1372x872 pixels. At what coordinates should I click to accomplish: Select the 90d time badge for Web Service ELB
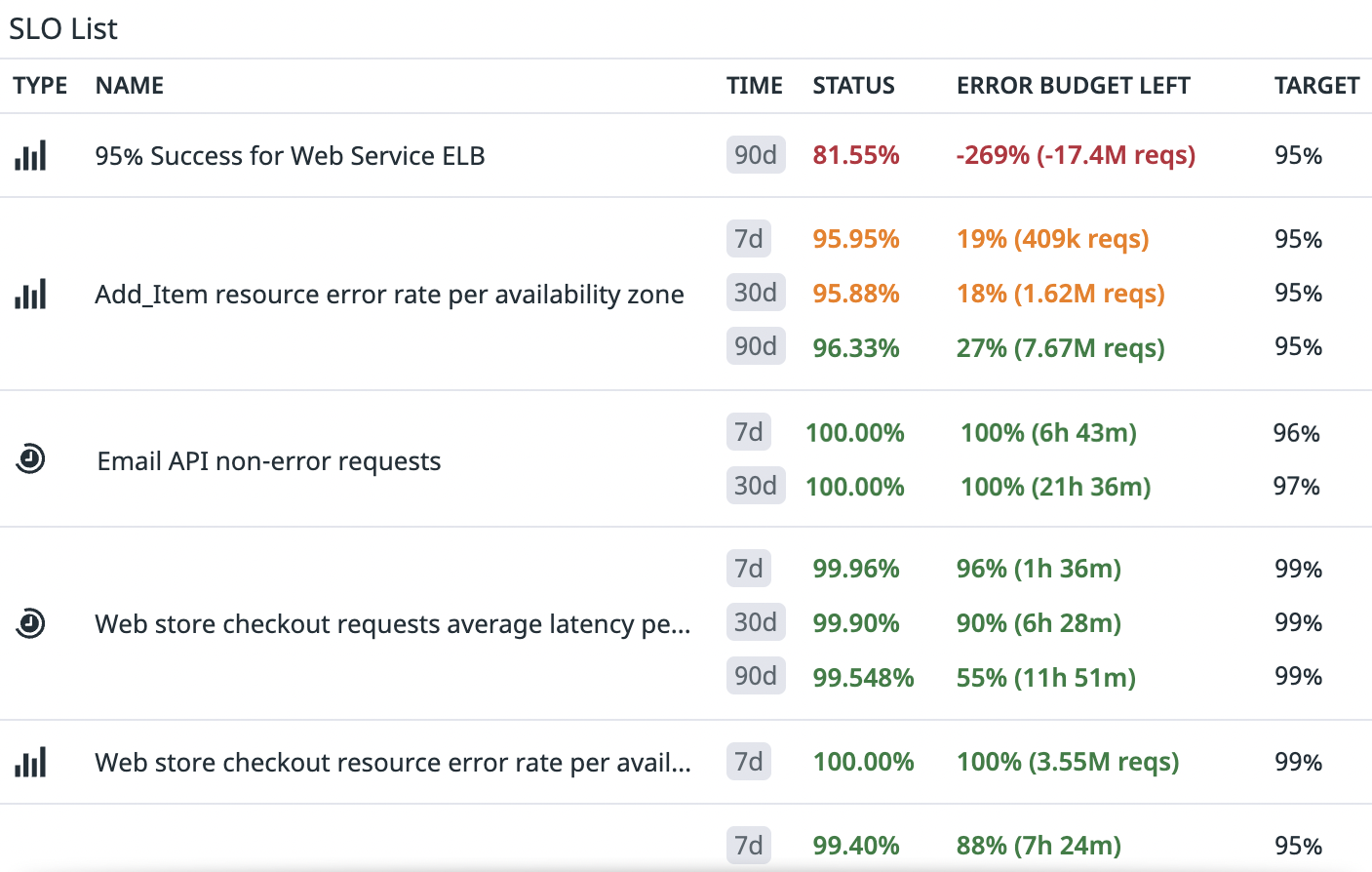[x=754, y=155]
